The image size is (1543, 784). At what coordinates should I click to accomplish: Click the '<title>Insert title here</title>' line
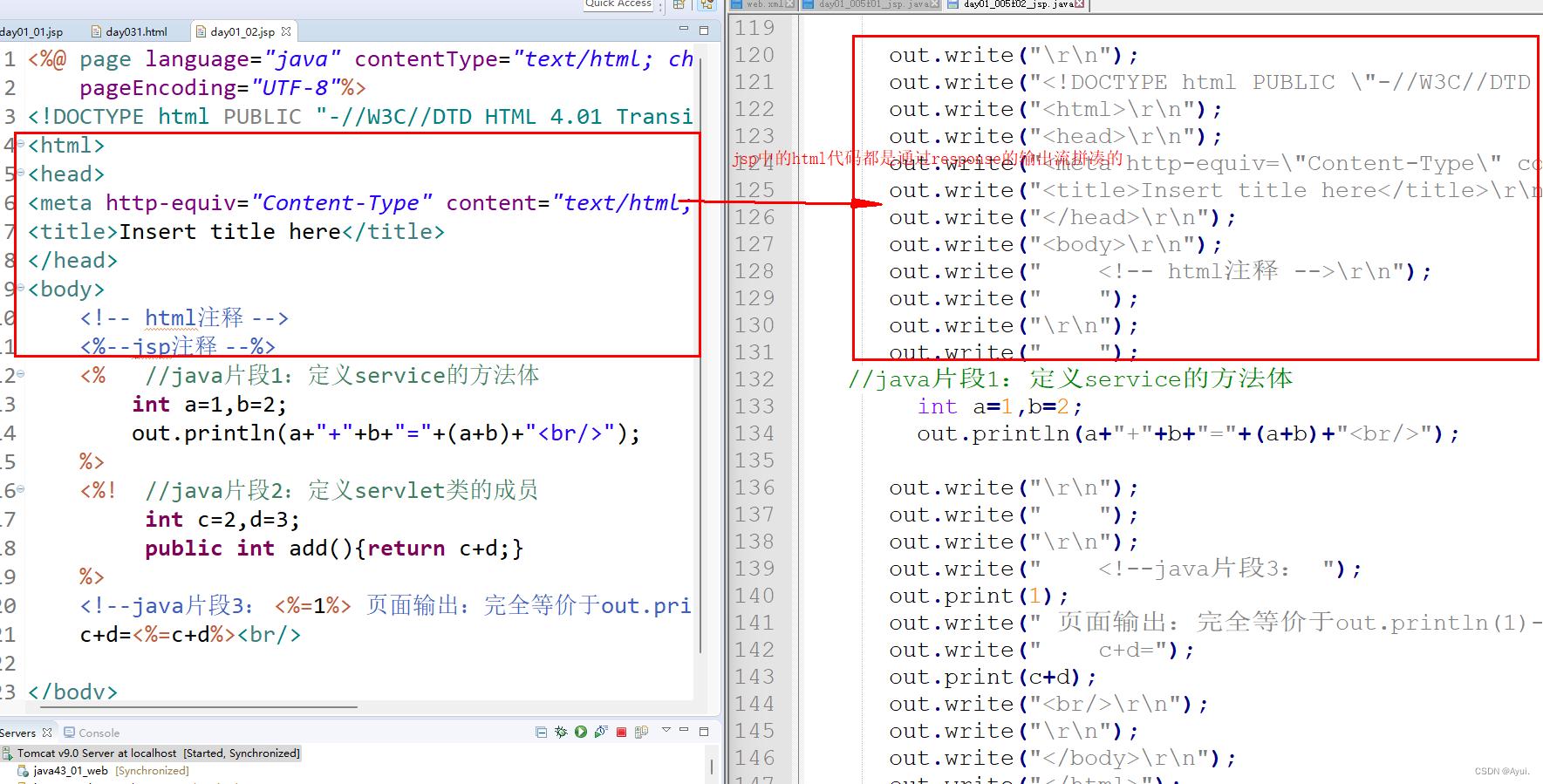click(236, 232)
